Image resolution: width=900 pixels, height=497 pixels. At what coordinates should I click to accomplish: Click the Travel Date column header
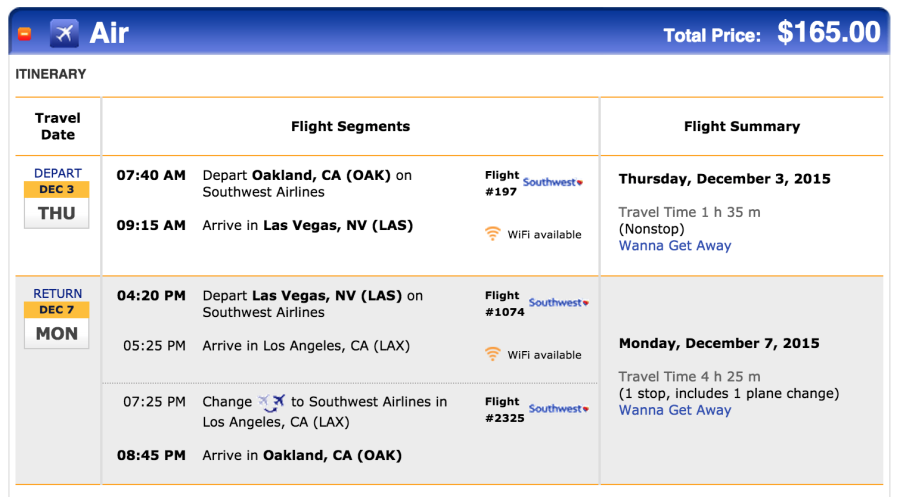(x=57, y=126)
